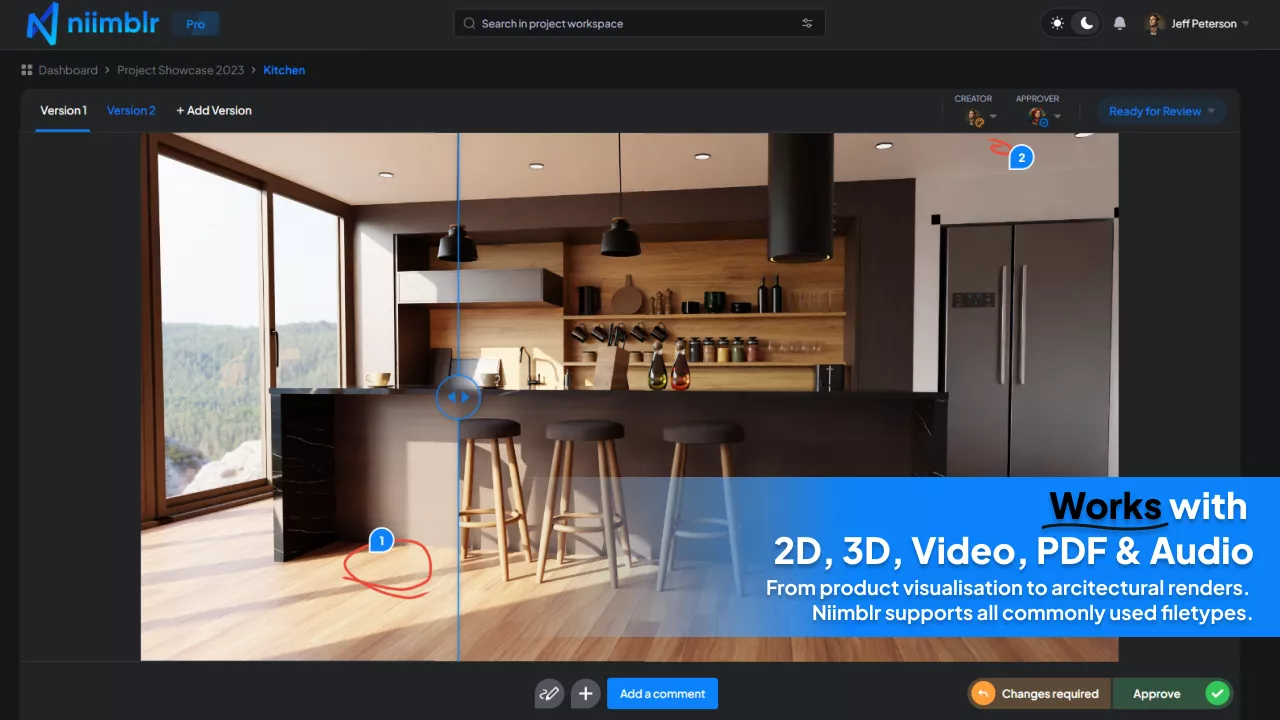Switch to light mode with sun icon

tap(1057, 24)
